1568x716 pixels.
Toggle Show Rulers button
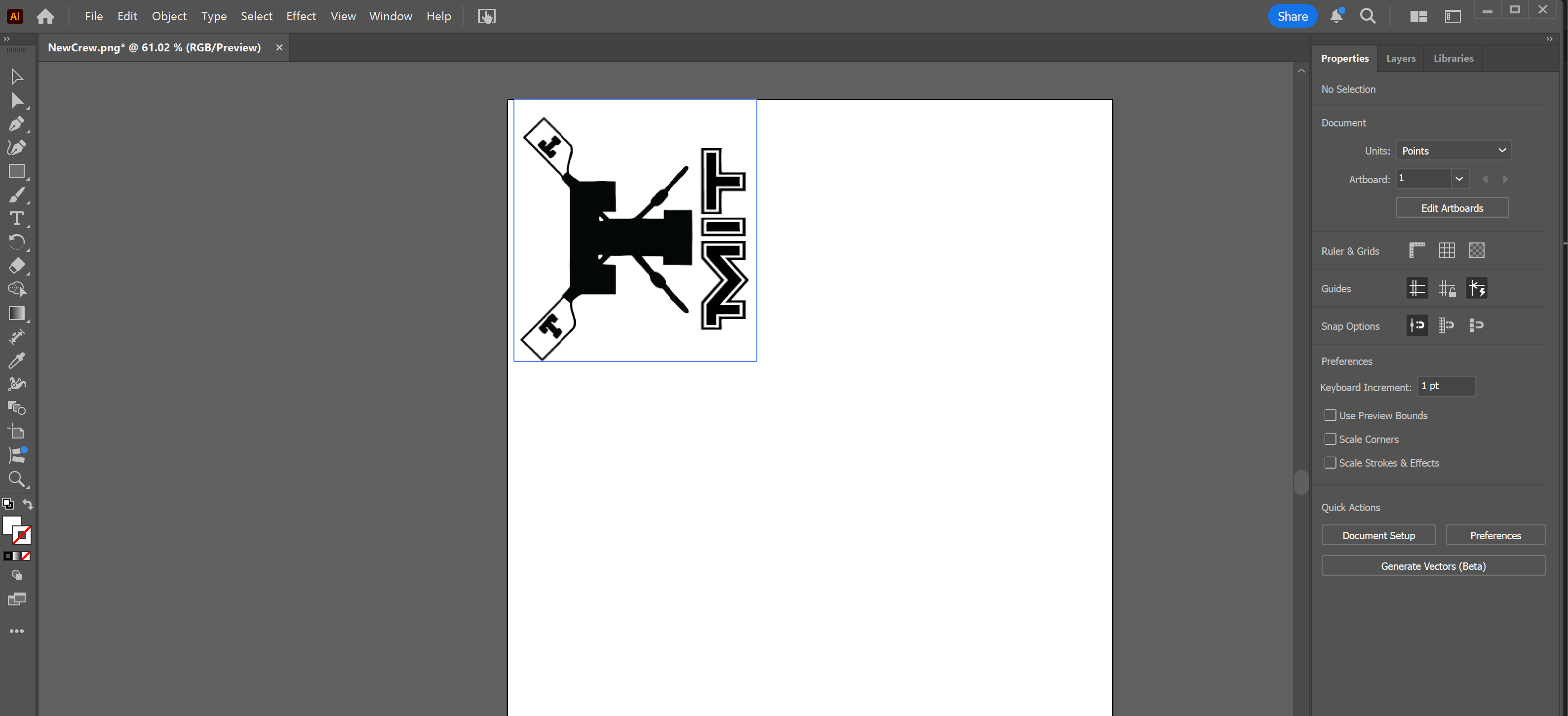[1417, 250]
